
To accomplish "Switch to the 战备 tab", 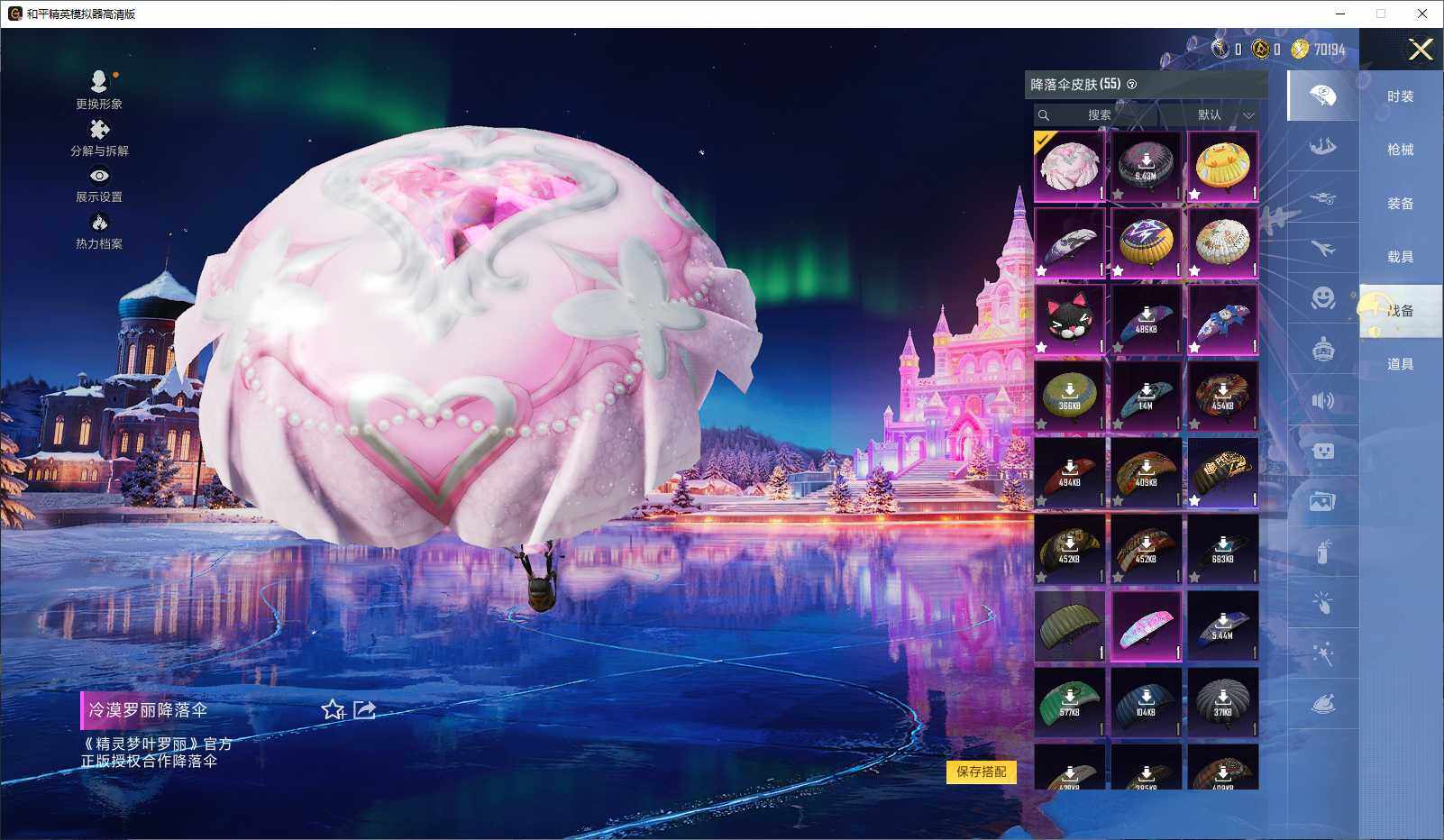I will click(x=1401, y=311).
